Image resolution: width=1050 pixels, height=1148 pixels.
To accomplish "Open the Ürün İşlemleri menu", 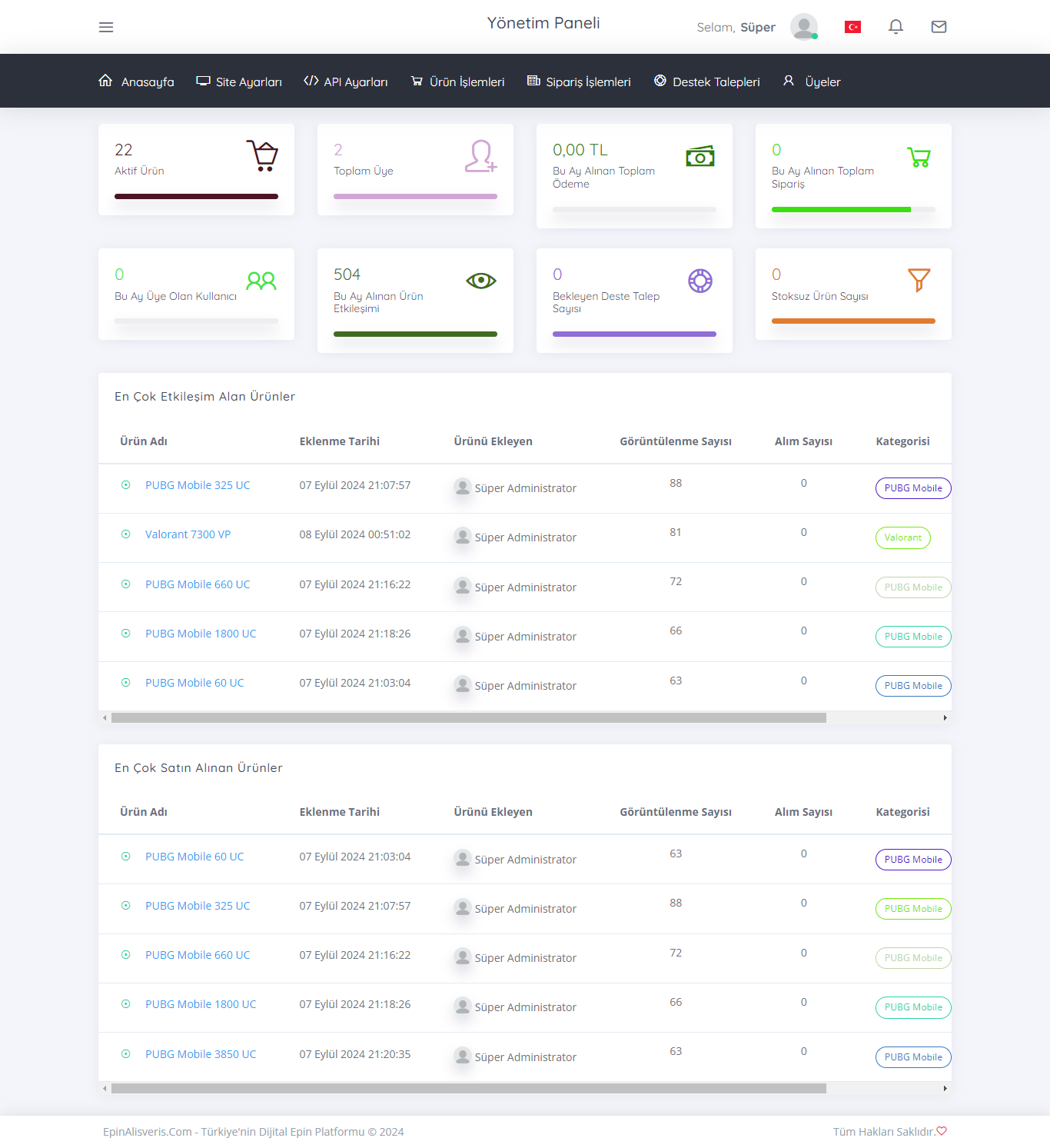I will (x=458, y=82).
